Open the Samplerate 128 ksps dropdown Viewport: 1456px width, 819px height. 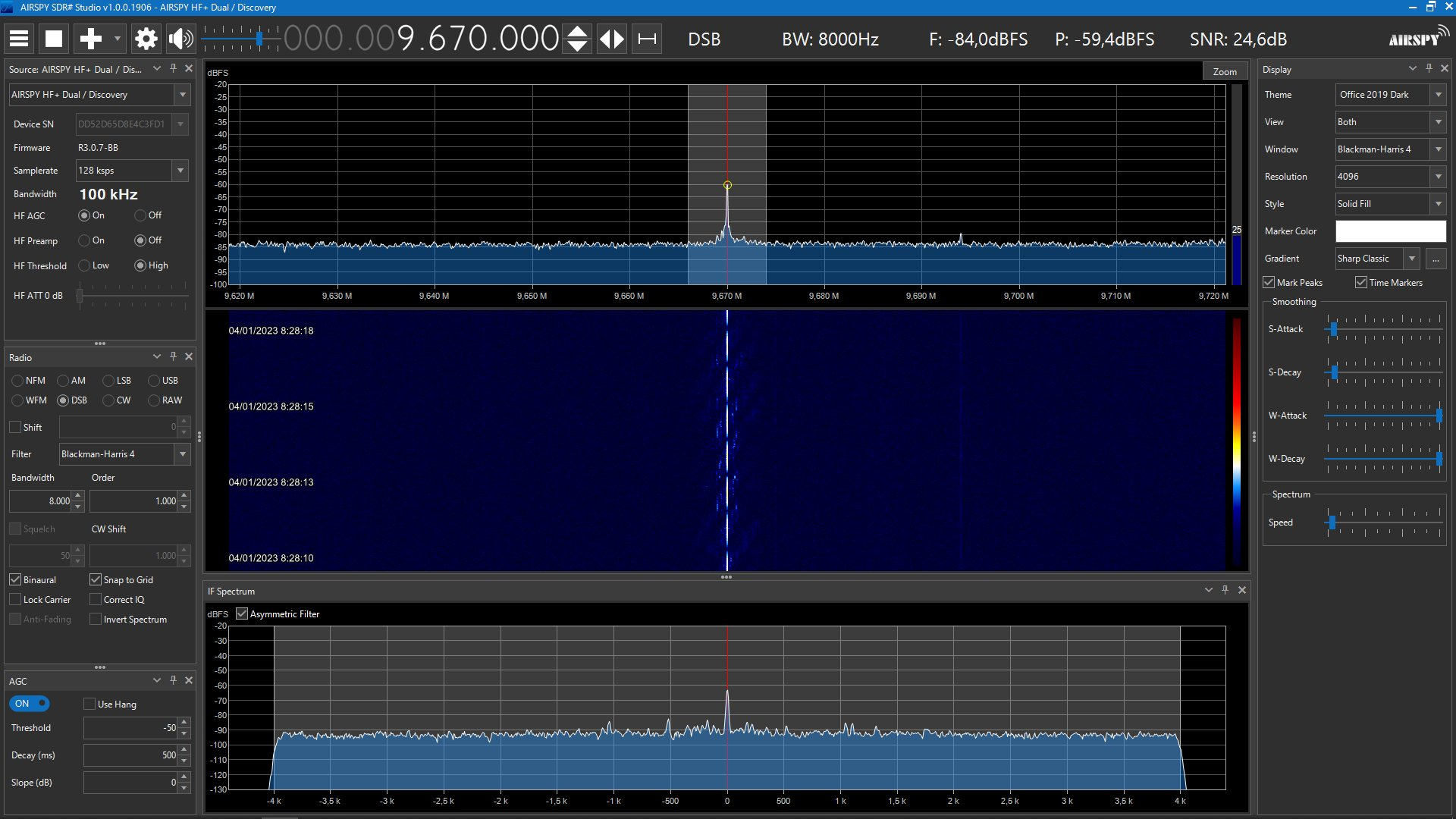(132, 171)
